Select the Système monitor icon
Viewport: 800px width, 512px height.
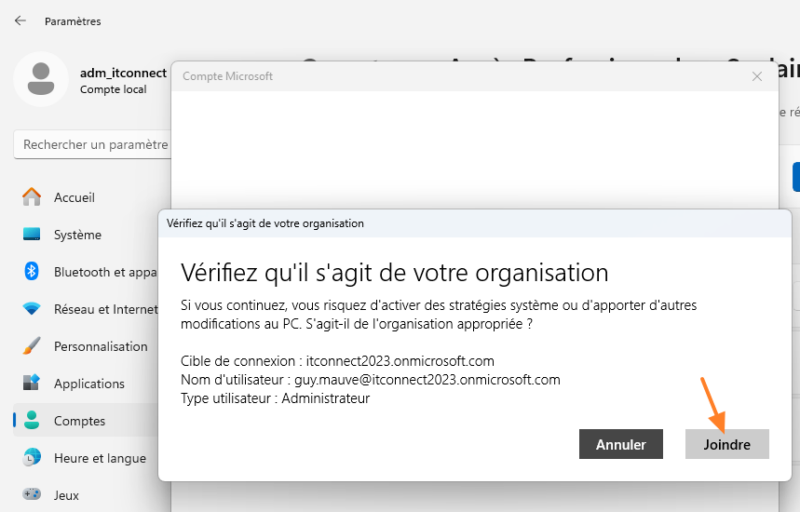click(x=32, y=234)
